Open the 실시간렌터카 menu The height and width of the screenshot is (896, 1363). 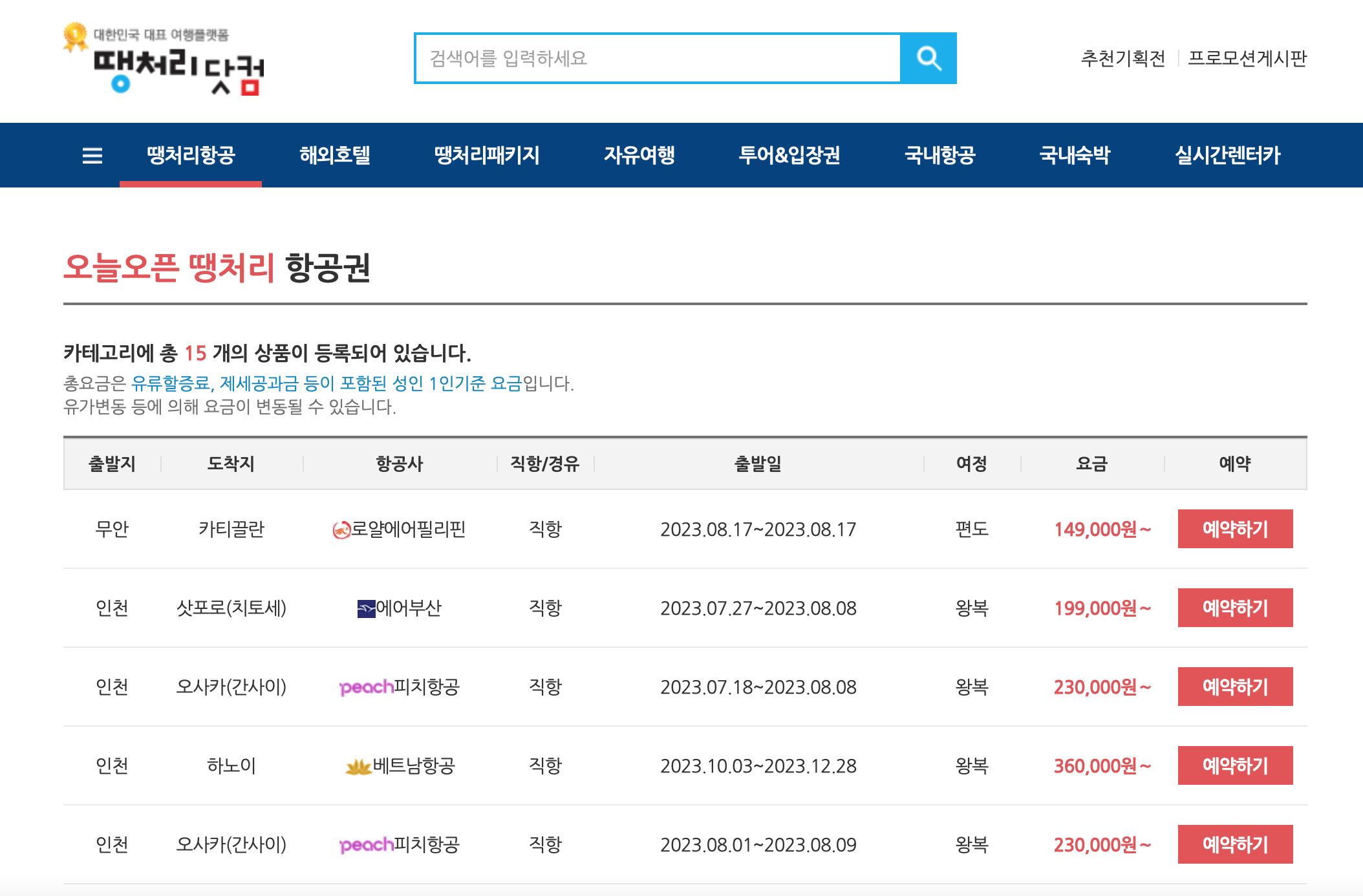1227,155
